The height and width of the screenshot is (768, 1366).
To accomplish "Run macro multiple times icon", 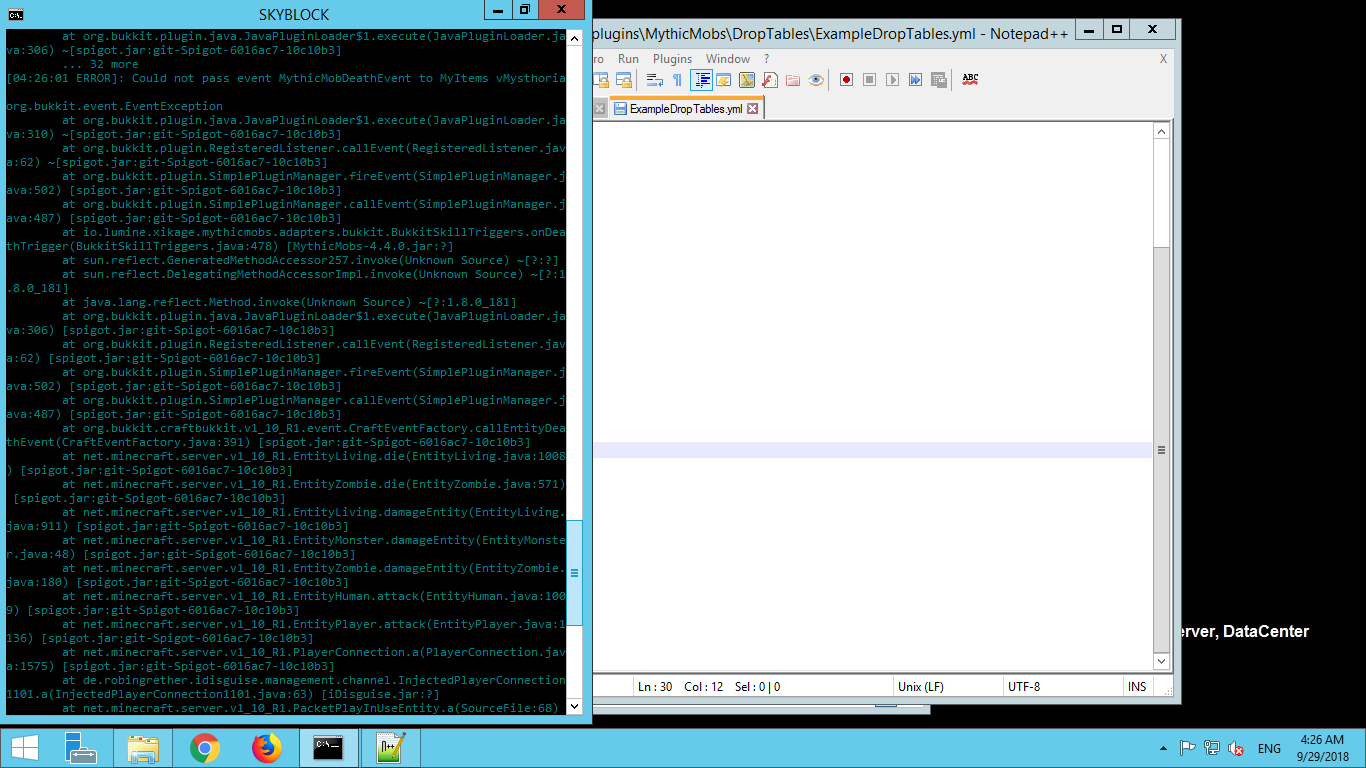I will point(915,80).
